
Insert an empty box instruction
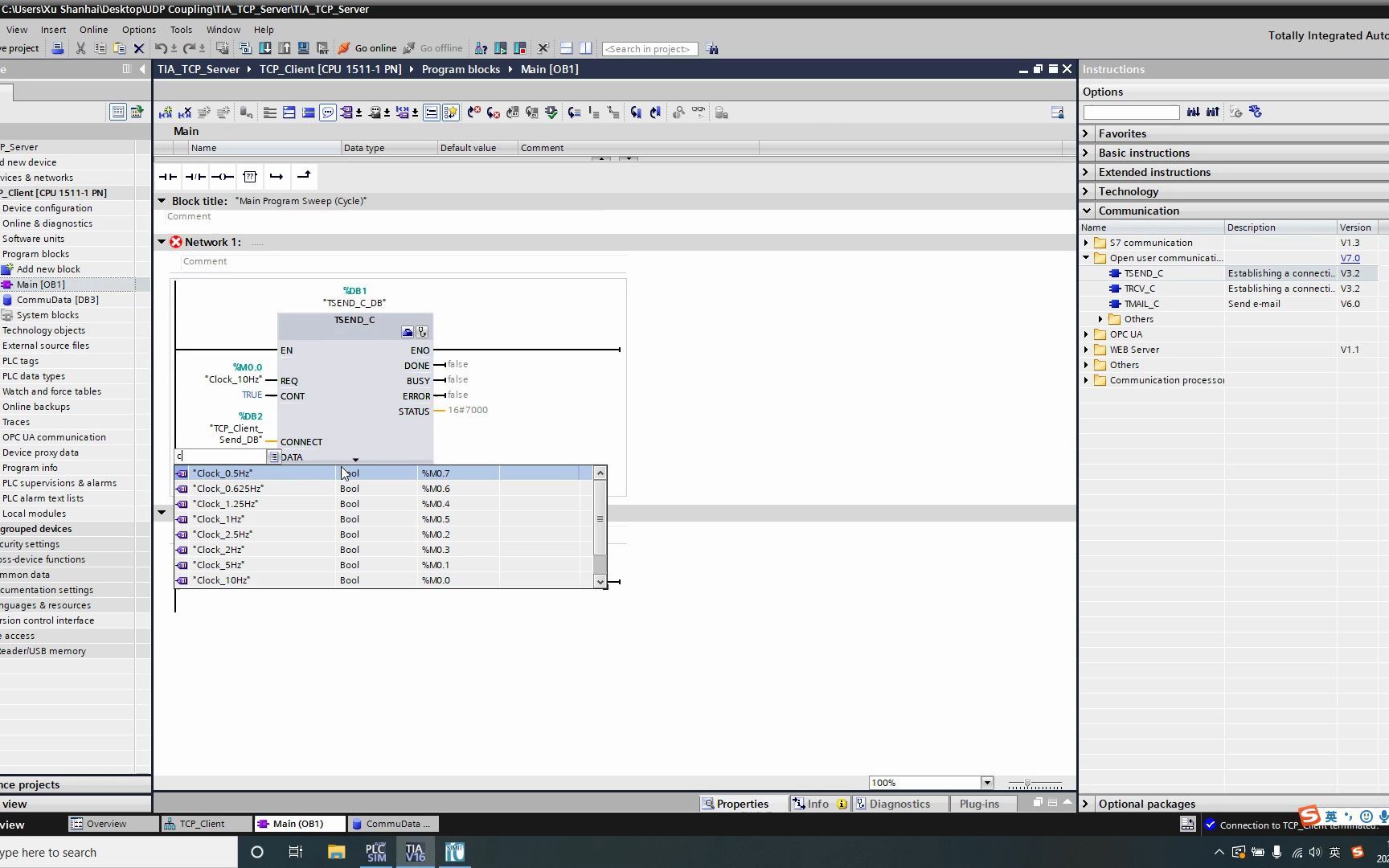250,176
